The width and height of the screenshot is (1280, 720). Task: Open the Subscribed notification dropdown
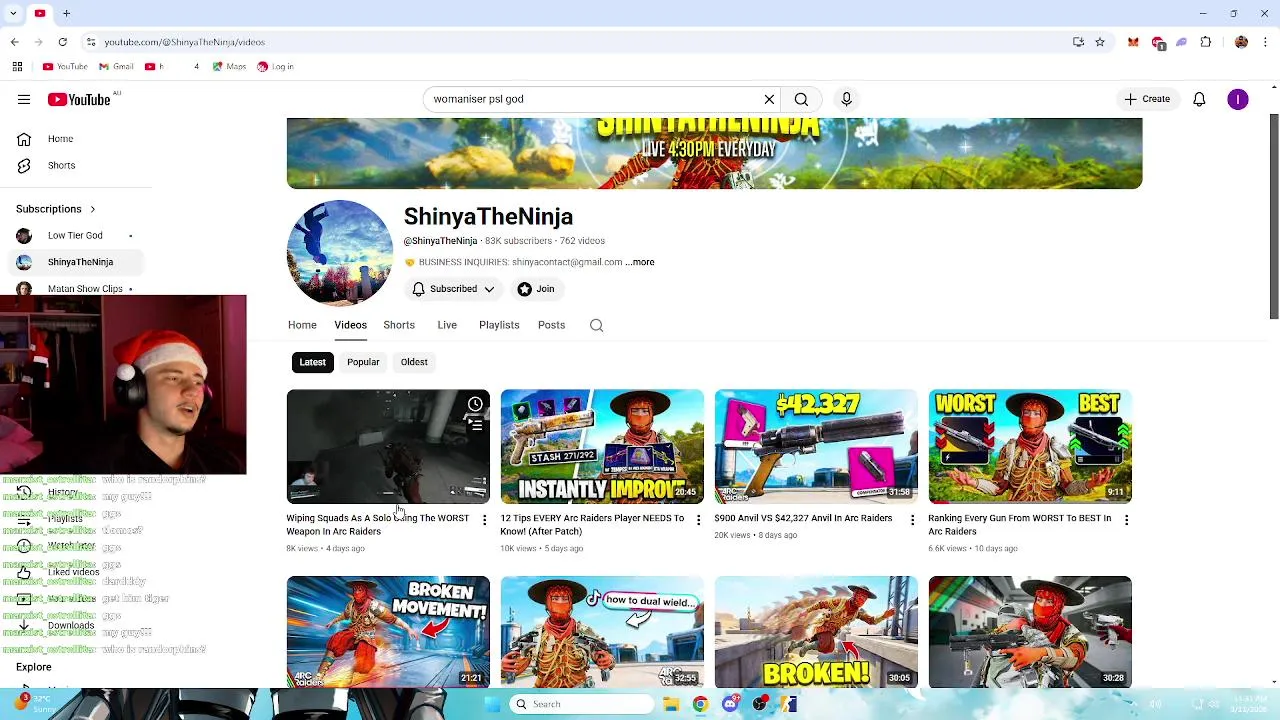pos(454,289)
